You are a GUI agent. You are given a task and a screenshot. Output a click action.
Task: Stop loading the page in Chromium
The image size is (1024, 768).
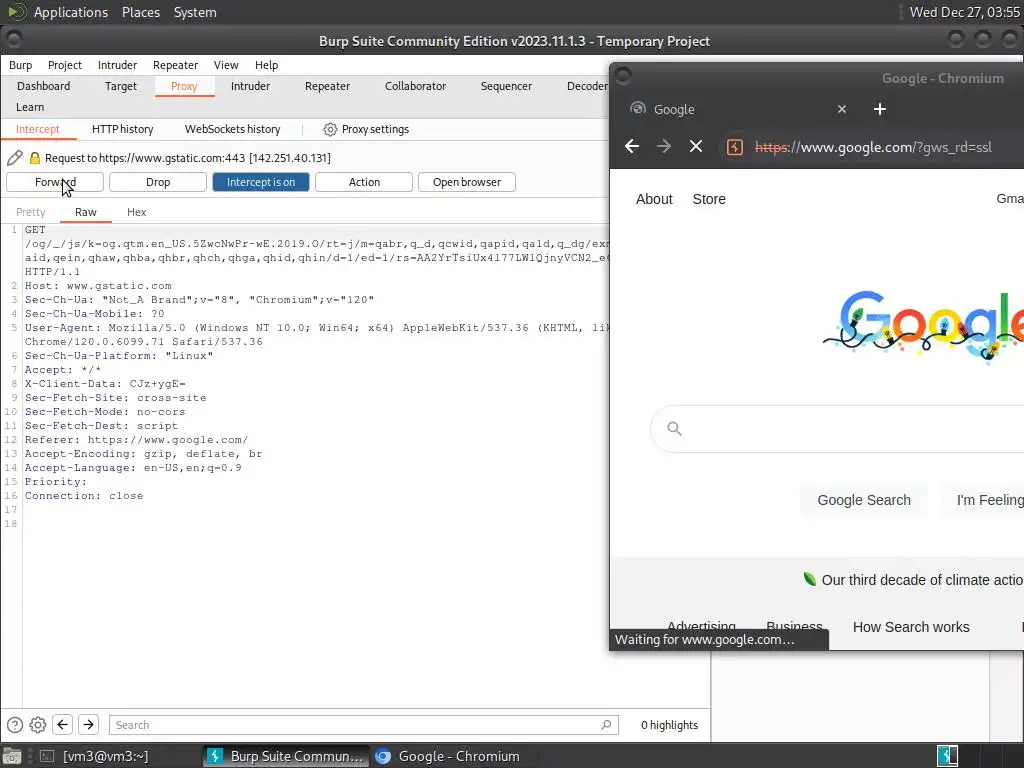pyautogui.click(x=696, y=146)
